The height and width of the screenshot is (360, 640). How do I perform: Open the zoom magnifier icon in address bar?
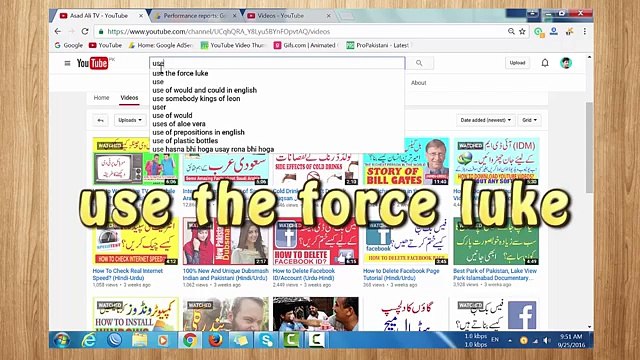(x=511, y=31)
